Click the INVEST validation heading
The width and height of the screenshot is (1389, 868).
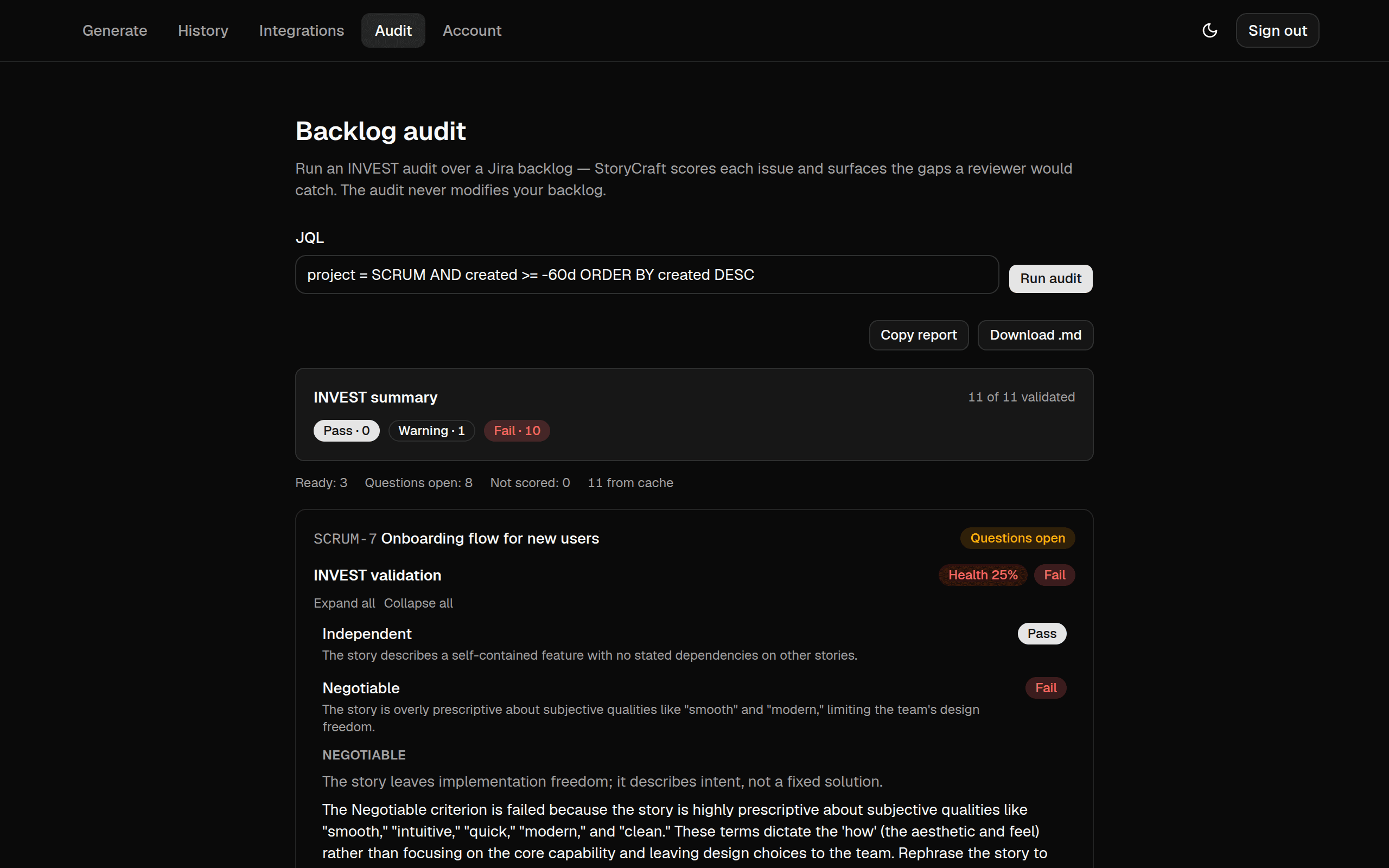[377, 575]
